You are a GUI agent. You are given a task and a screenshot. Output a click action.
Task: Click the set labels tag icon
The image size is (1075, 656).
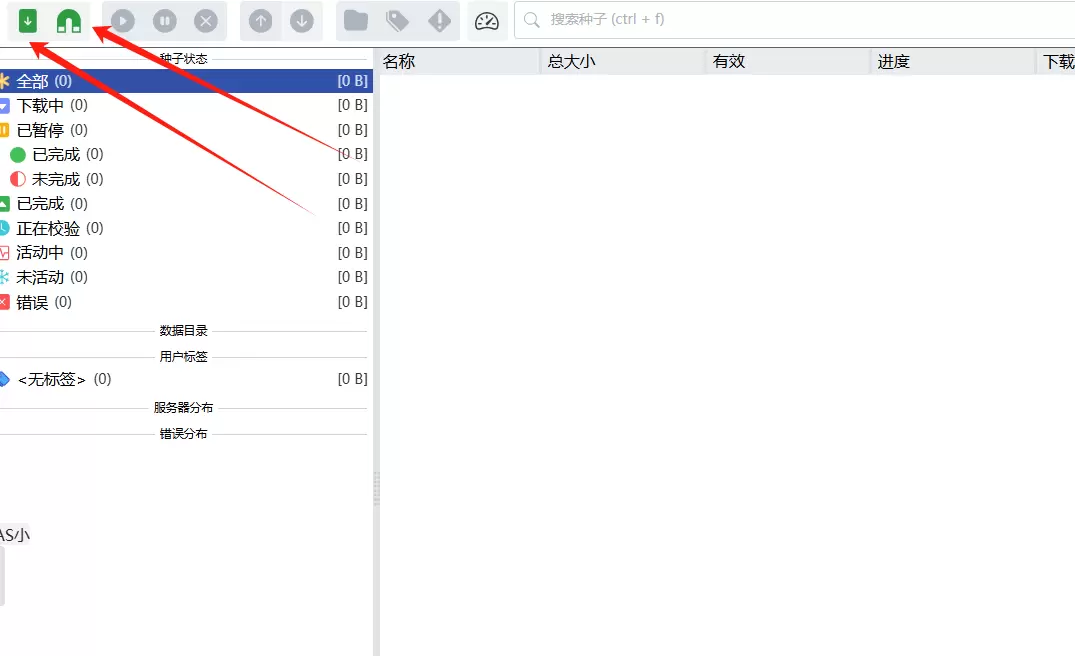(397, 20)
